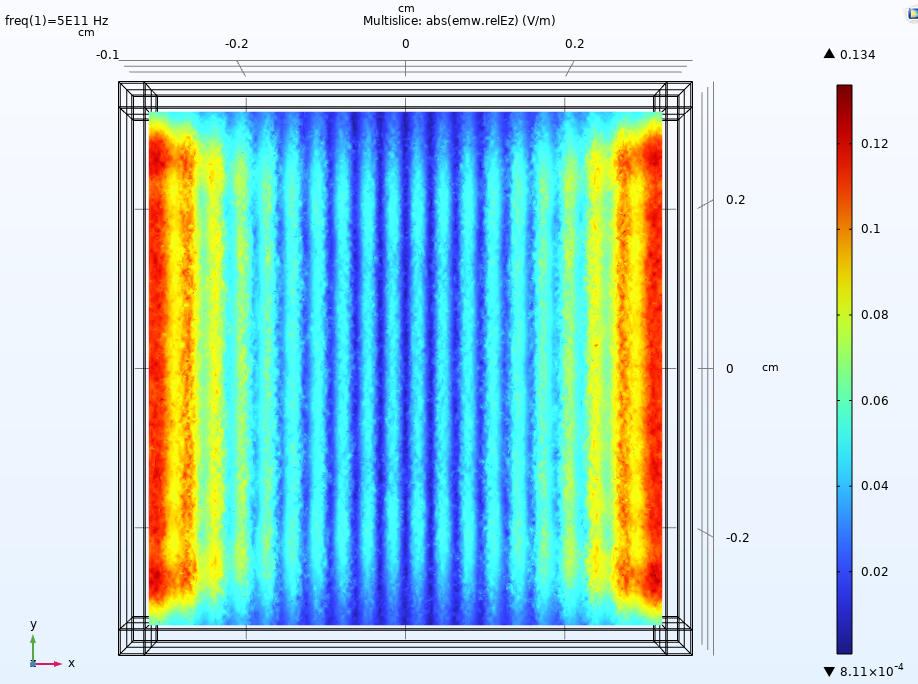Click the maximum value triangle marker at 0.134

click(x=829, y=54)
